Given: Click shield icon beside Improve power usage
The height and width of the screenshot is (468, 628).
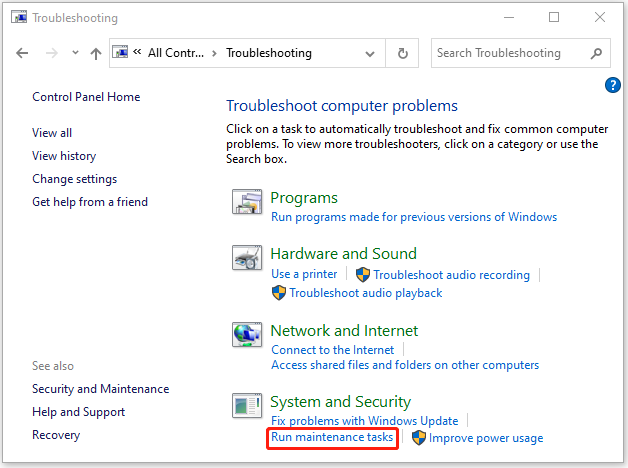Looking at the screenshot, I should tap(419, 438).
